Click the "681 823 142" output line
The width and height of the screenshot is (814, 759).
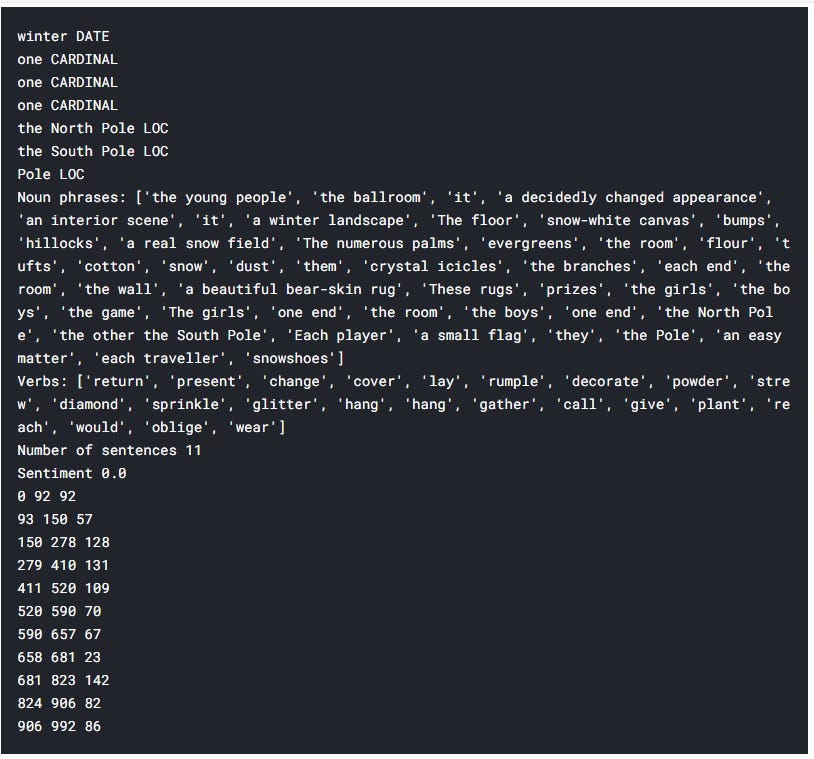click(63, 680)
